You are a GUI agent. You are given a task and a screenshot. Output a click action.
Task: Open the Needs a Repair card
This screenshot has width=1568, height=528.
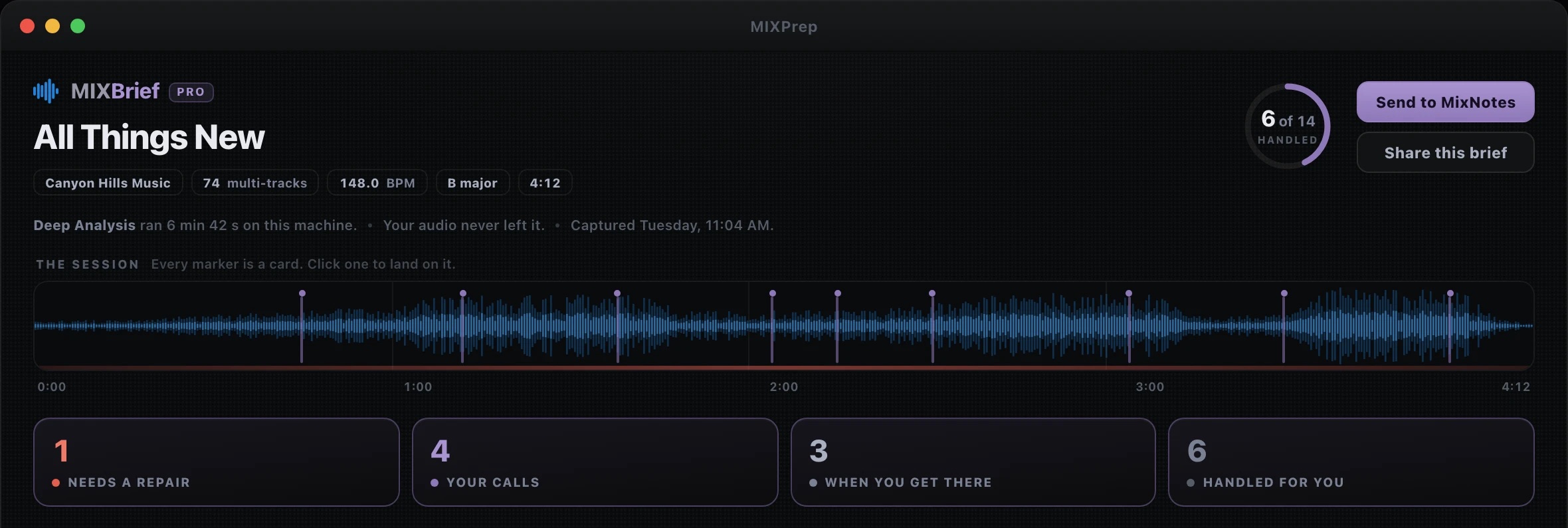coord(217,462)
